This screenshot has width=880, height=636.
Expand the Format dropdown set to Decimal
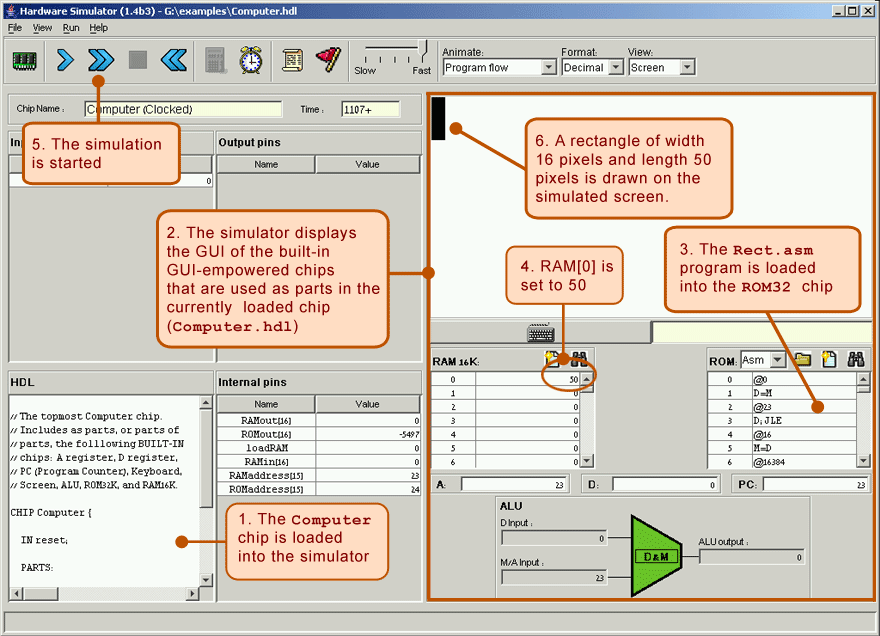[591, 68]
